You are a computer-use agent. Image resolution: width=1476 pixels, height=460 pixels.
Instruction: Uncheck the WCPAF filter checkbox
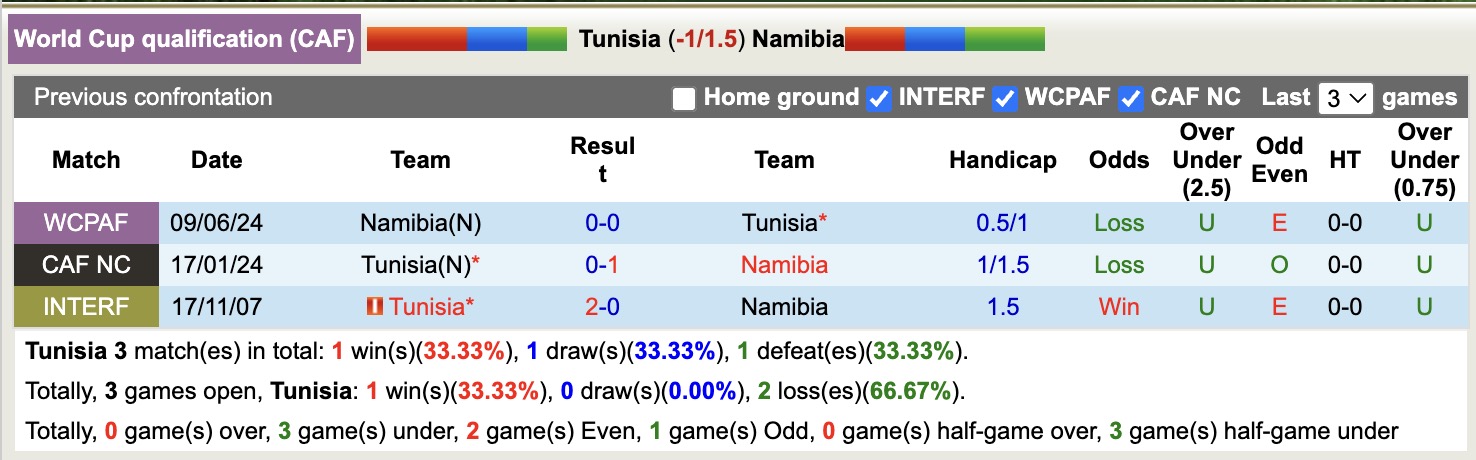[1005, 98]
